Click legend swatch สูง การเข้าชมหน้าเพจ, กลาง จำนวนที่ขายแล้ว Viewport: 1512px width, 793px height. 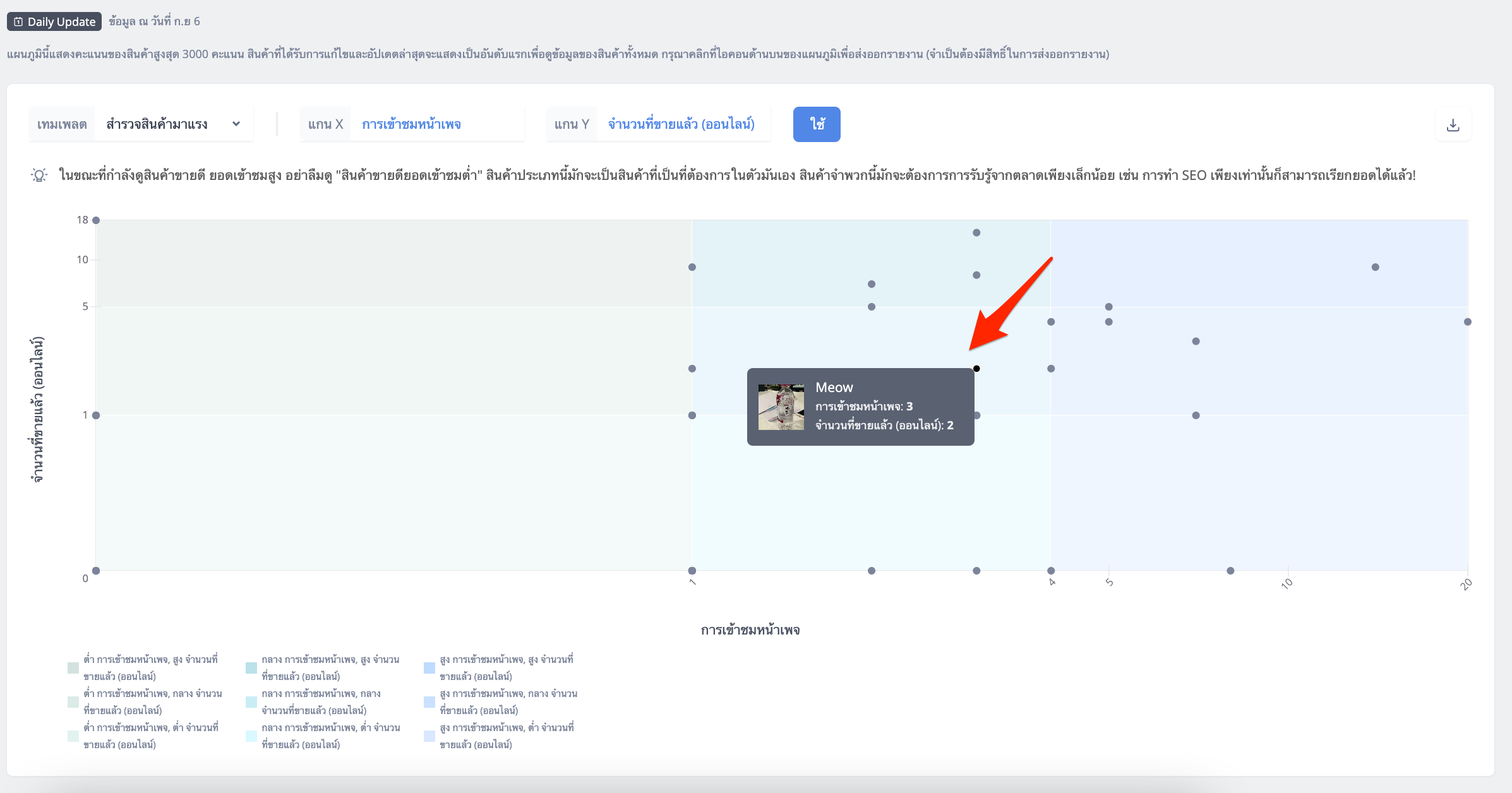coord(429,702)
